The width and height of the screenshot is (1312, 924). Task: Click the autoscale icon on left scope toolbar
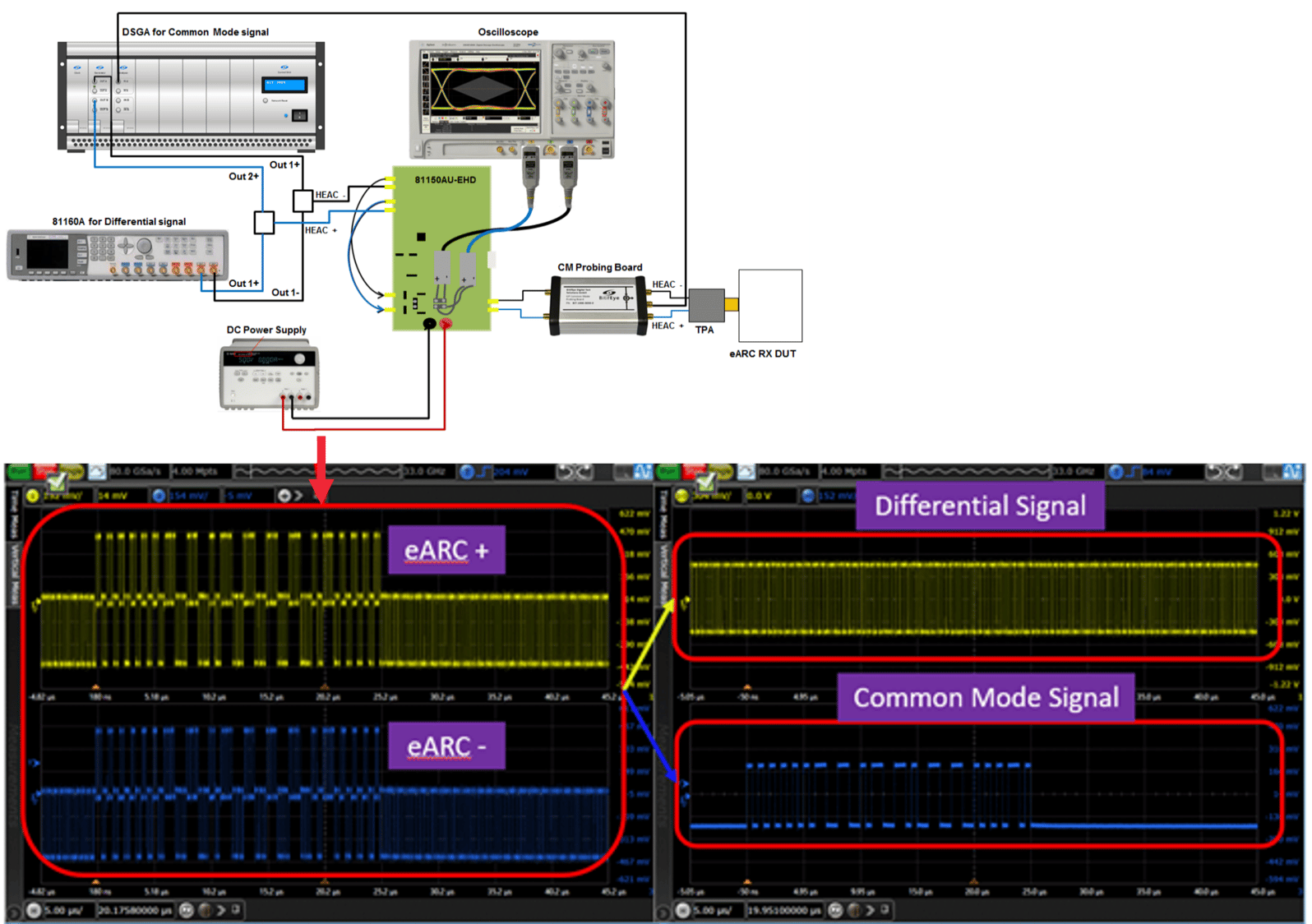(98, 471)
